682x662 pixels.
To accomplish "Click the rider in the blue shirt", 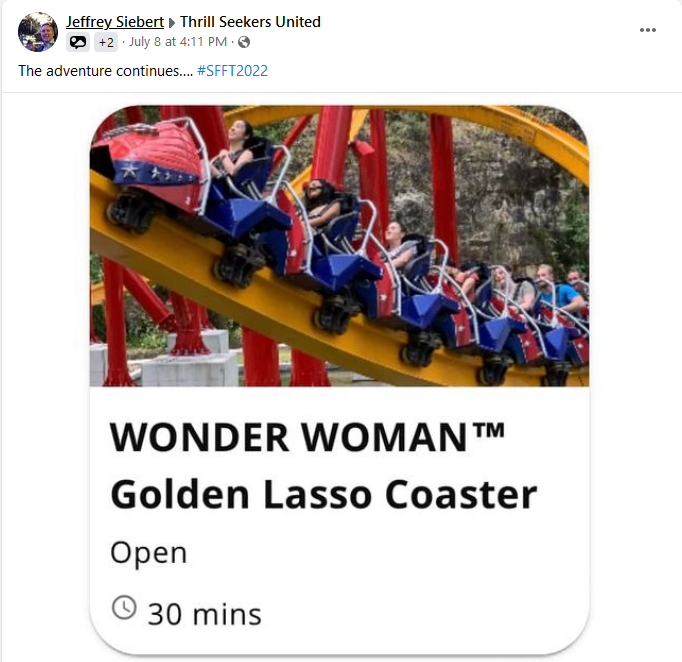I will pos(555,289).
